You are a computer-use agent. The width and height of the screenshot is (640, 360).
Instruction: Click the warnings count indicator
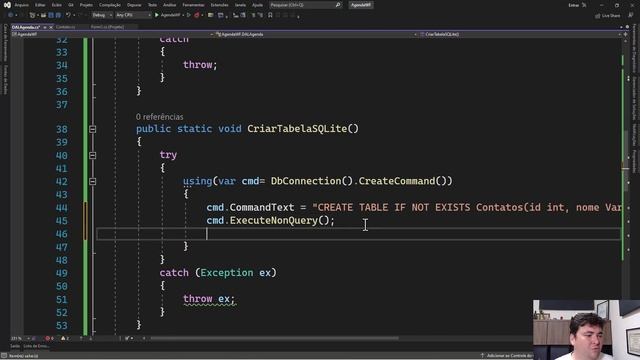64,338
